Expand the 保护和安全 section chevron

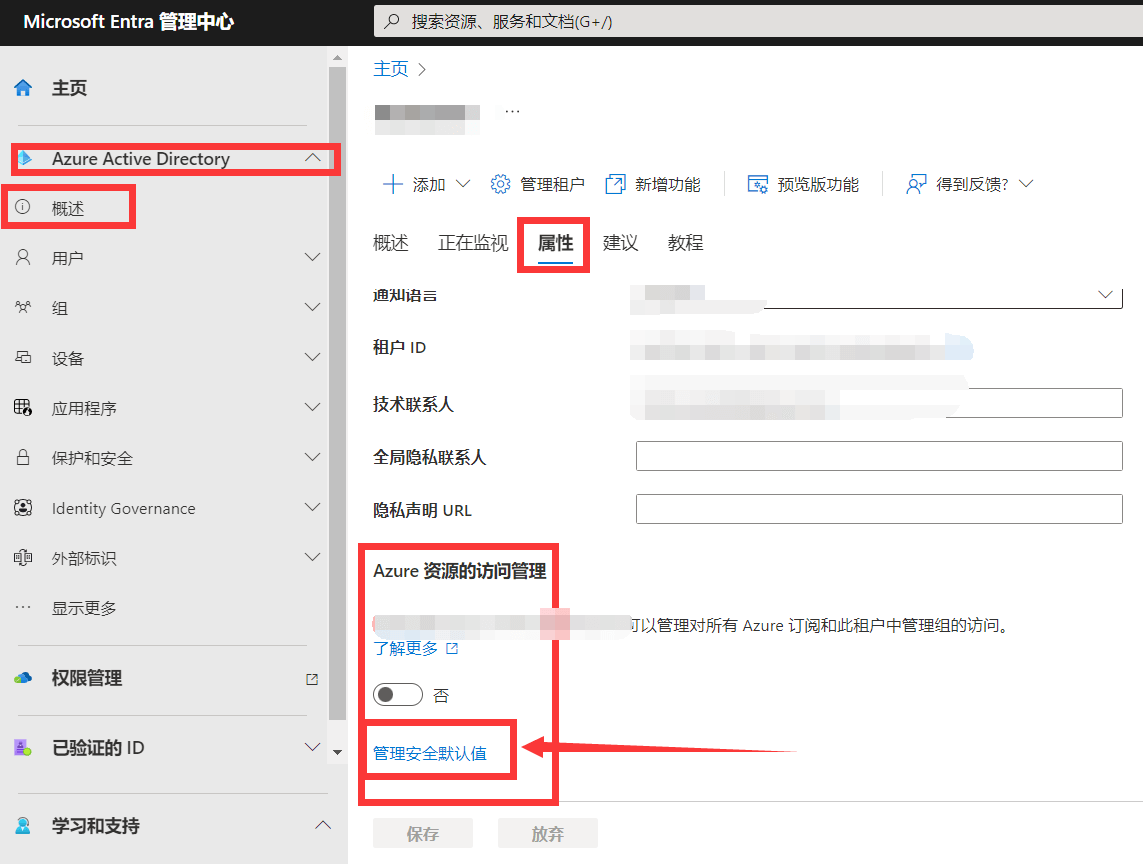coord(312,458)
